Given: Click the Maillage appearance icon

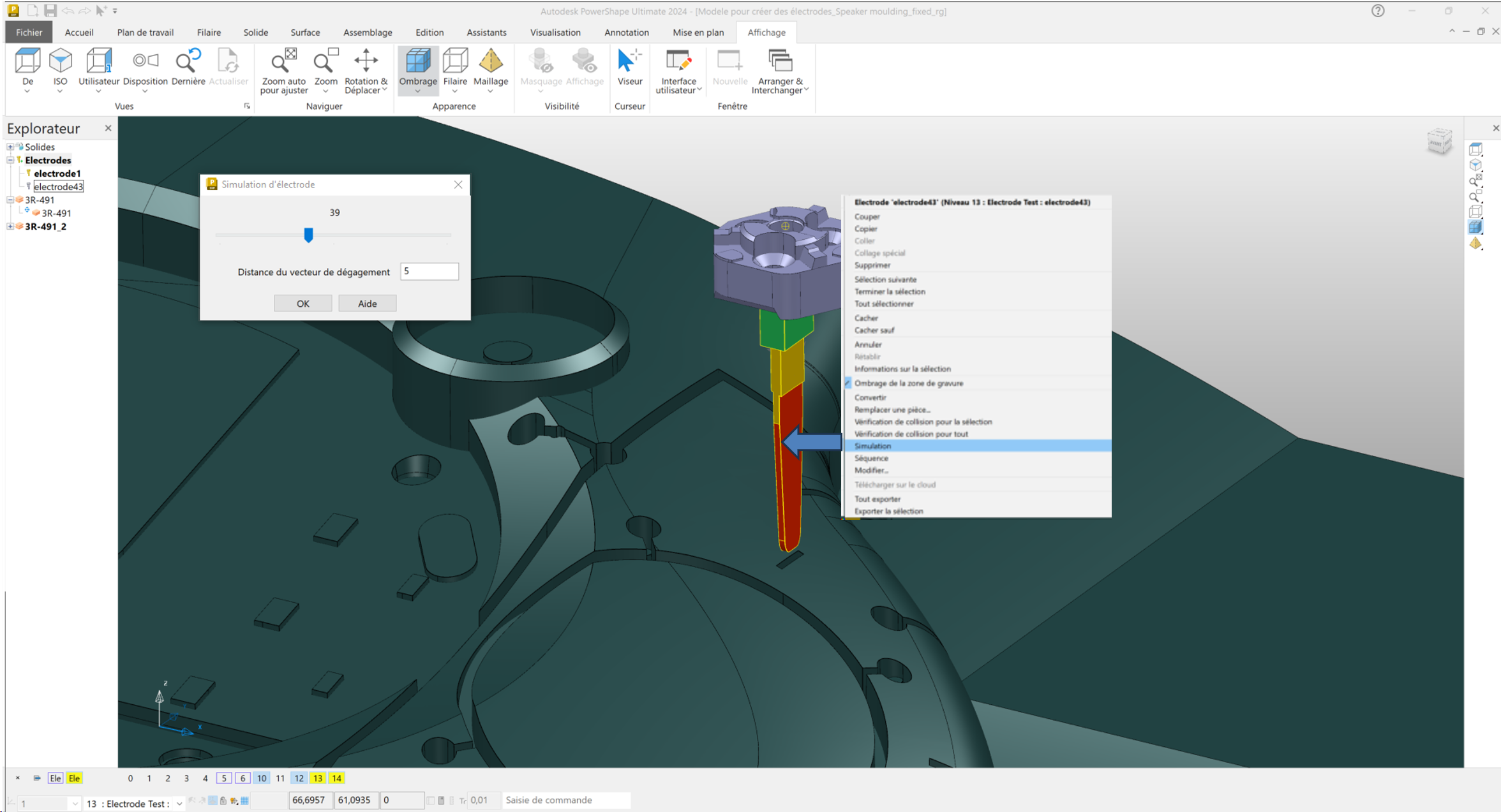Looking at the screenshot, I should pyautogui.click(x=490, y=62).
